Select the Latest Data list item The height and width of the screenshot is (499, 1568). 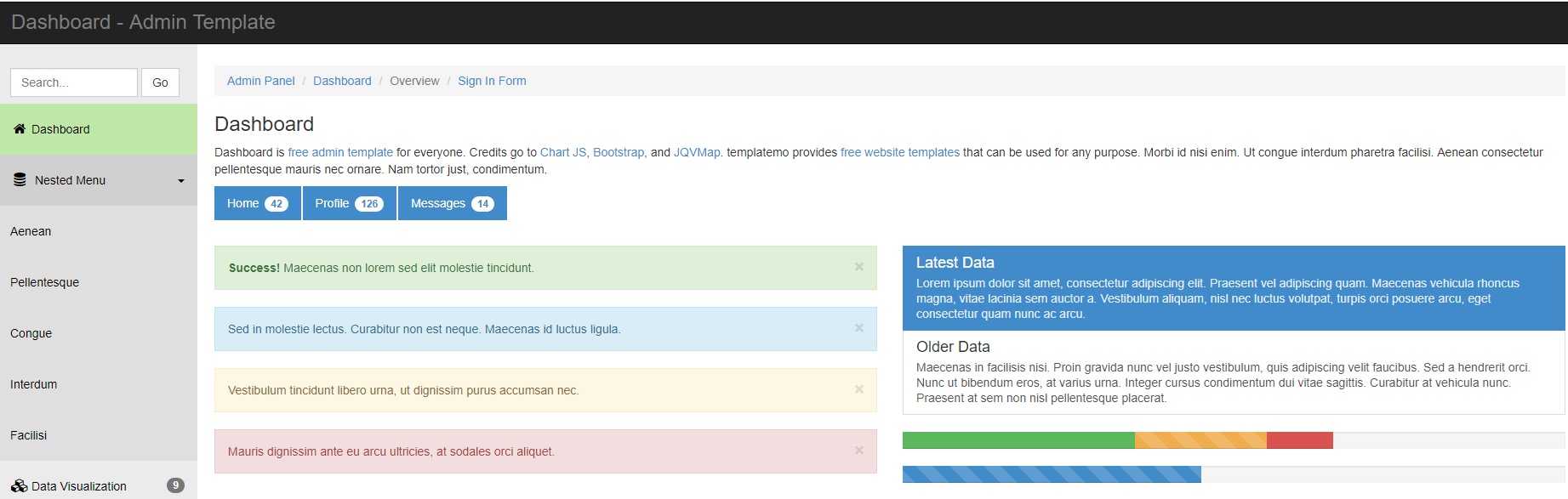tap(1233, 288)
